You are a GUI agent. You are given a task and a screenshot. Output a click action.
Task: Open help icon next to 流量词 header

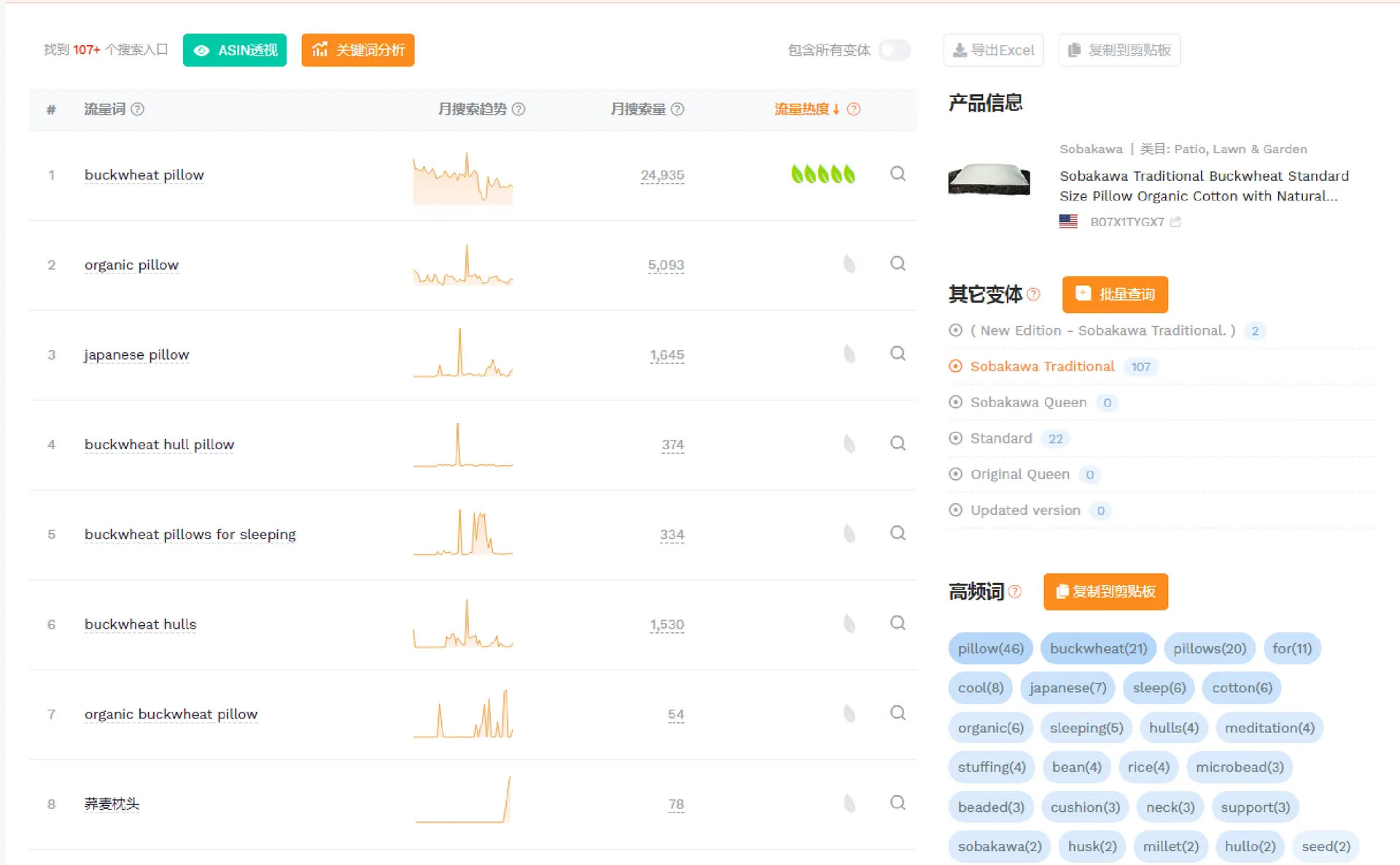tap(137, 109)
